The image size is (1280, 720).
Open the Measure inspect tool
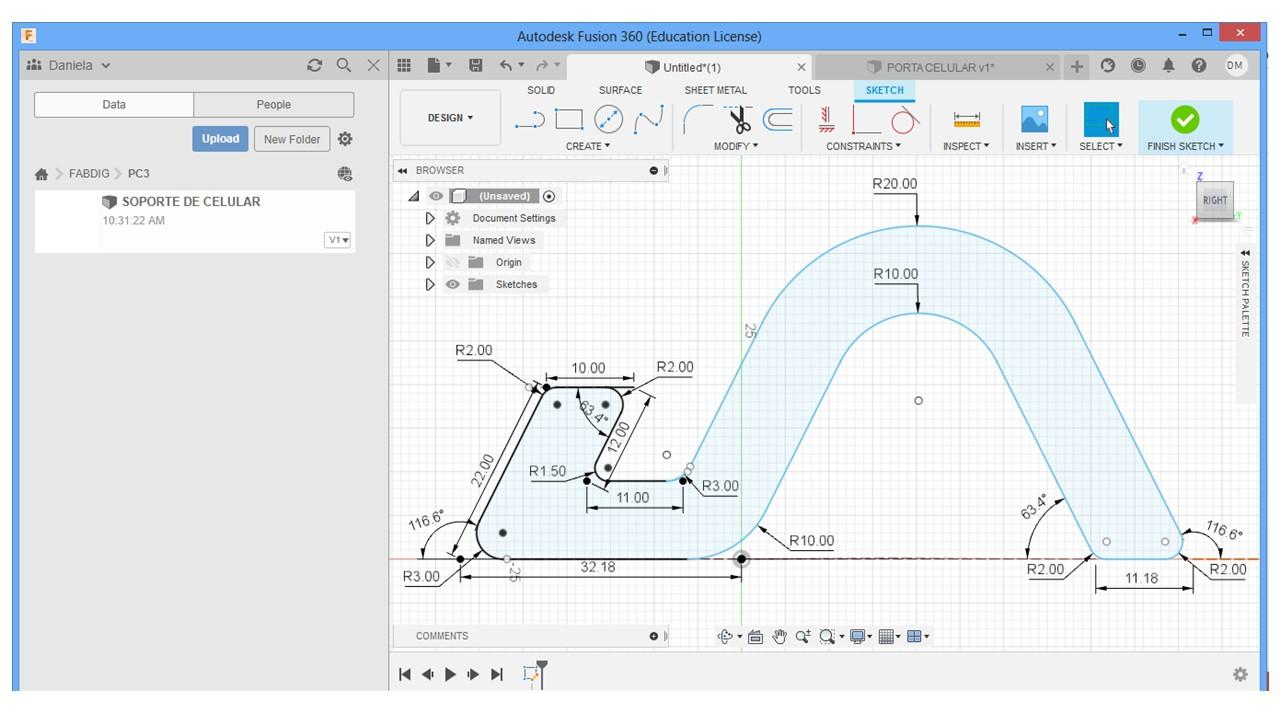point(967,120)
